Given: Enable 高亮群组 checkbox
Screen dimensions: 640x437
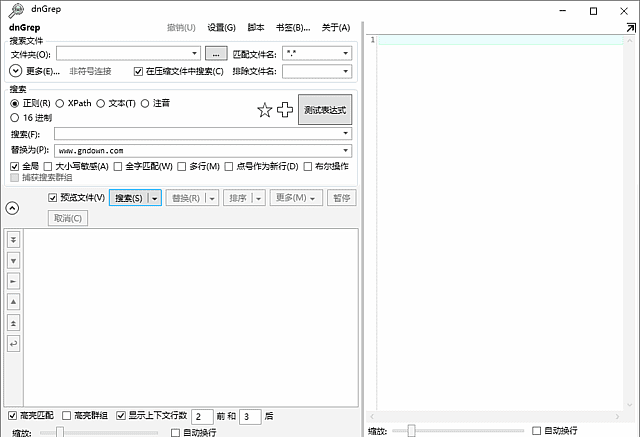Looking at the screenshot, I should click(x=67, y=416).
